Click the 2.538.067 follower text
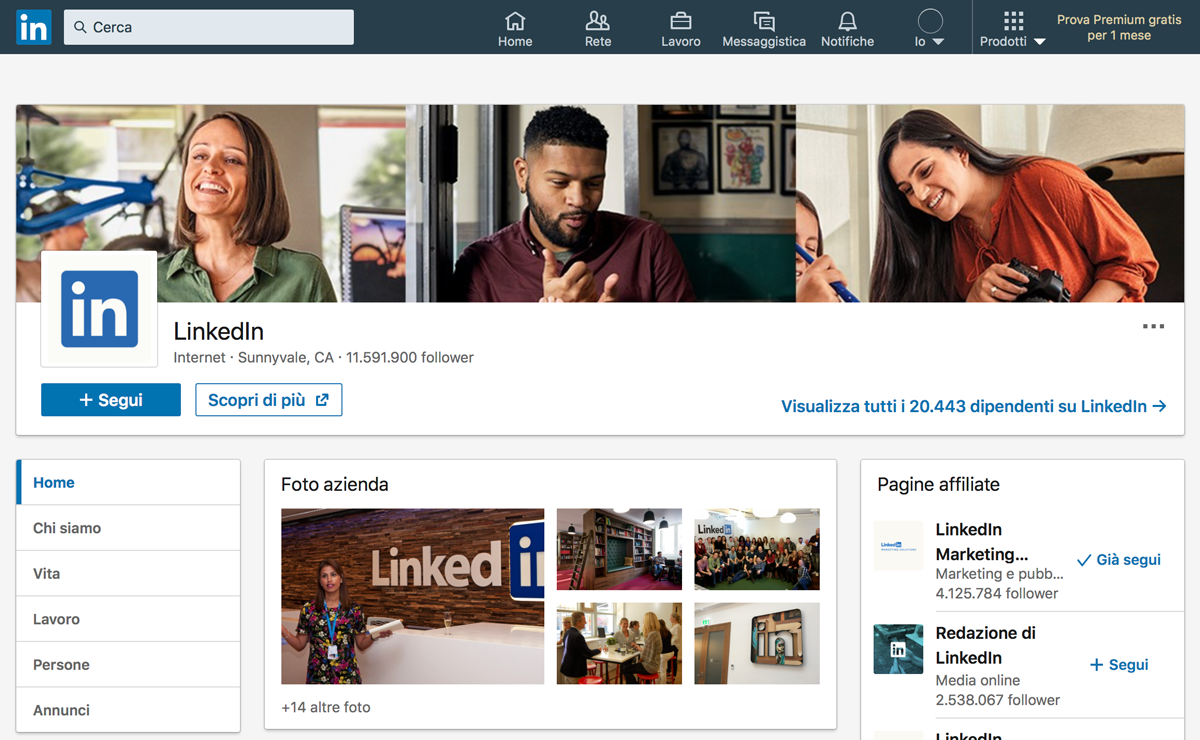1200x740 pixels. pyautogui.click(x=998, y=700)
